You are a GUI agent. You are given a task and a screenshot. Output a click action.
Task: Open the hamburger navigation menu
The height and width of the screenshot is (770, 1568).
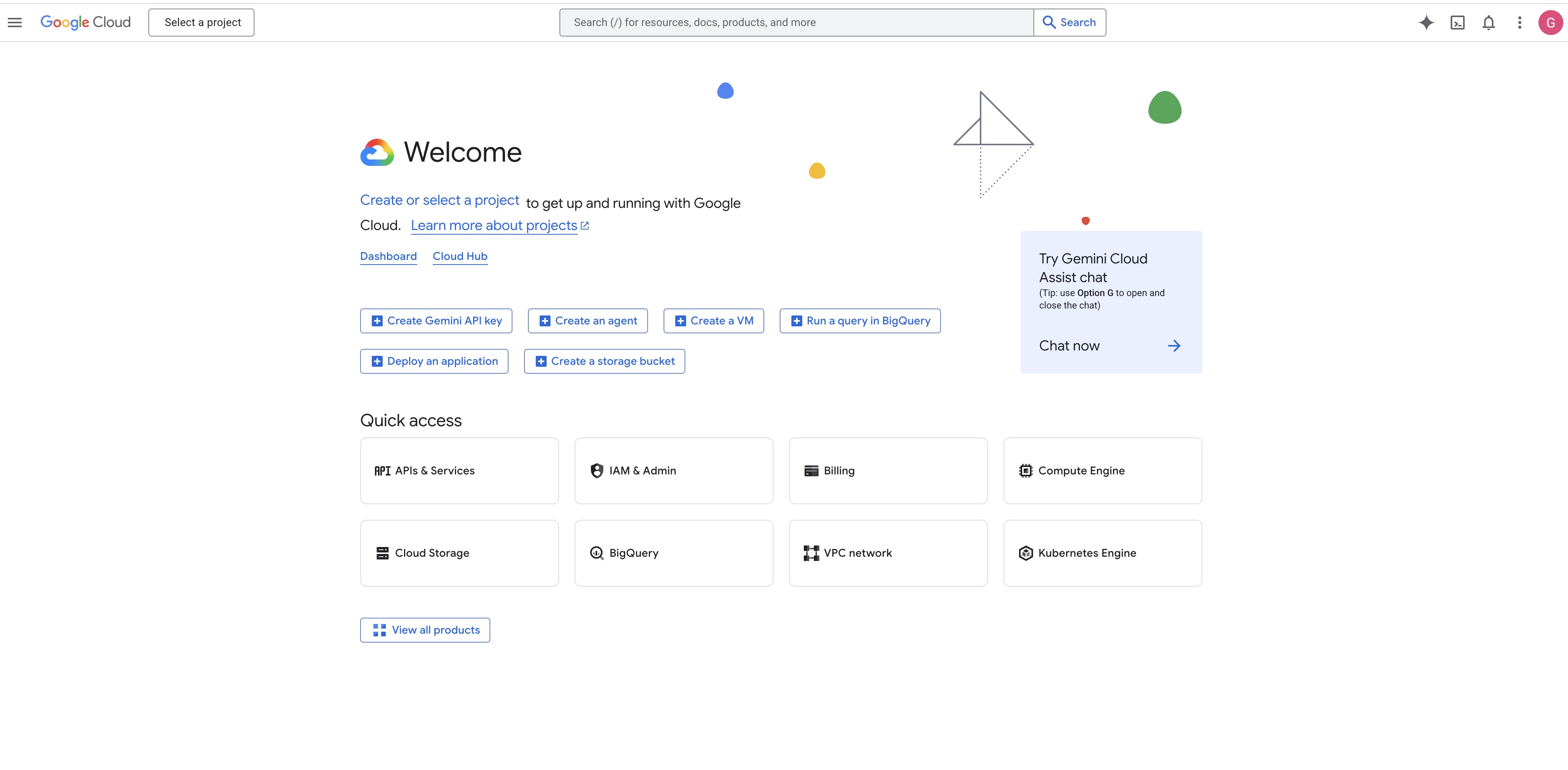pyautogui.click(x=15, y=23)
